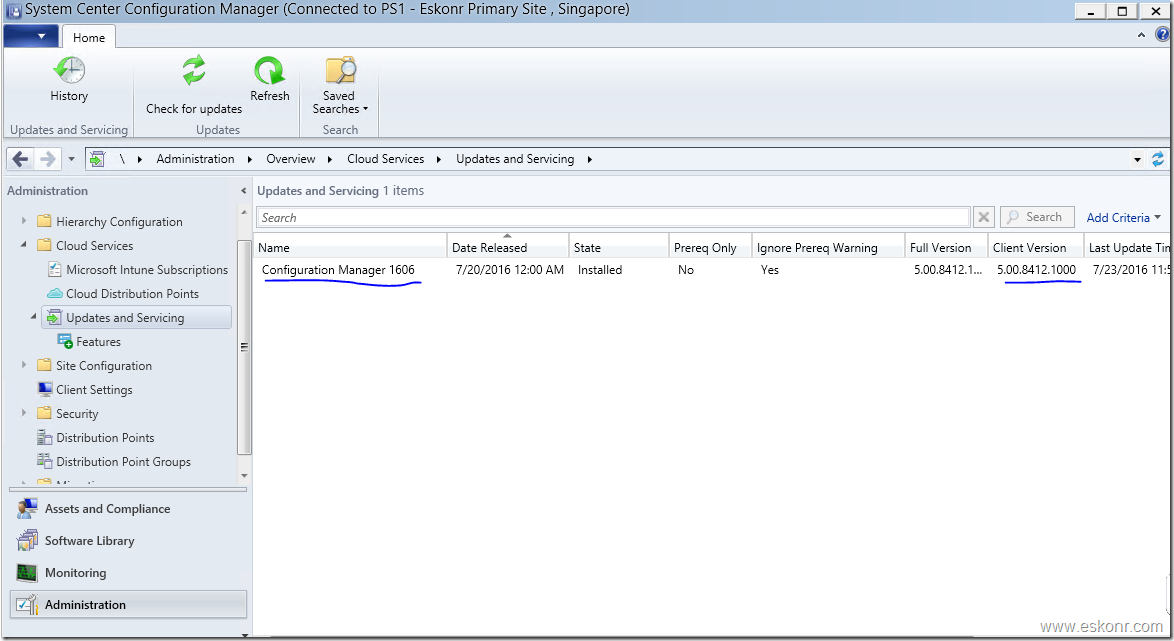Clear the search box with the X button
Viewport: 1174px width, 641px height.
(983, 217)
